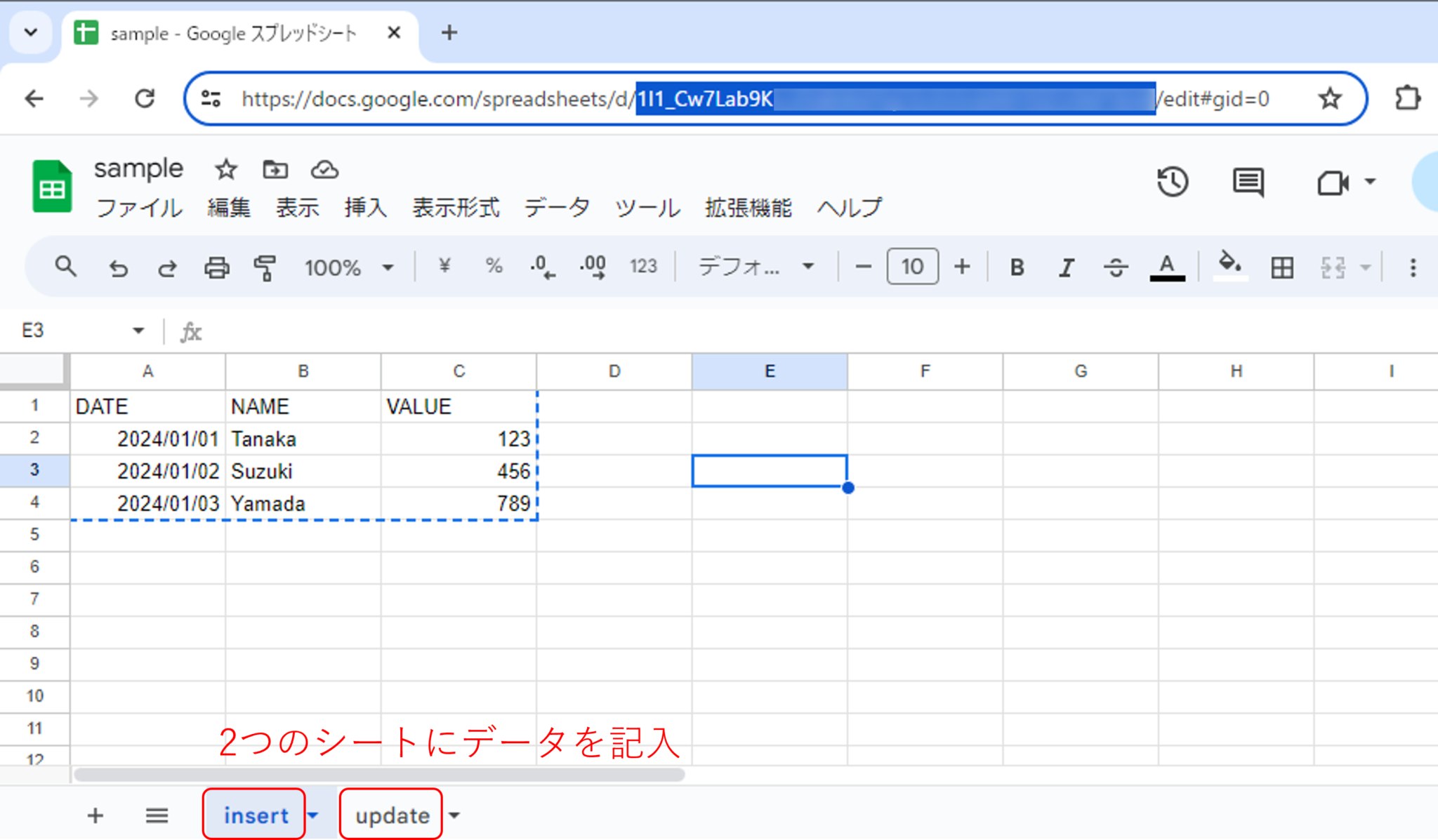Click the add new sheet plus button
This screenshot has width=1438, height=840.
click(x=95, y=815)
